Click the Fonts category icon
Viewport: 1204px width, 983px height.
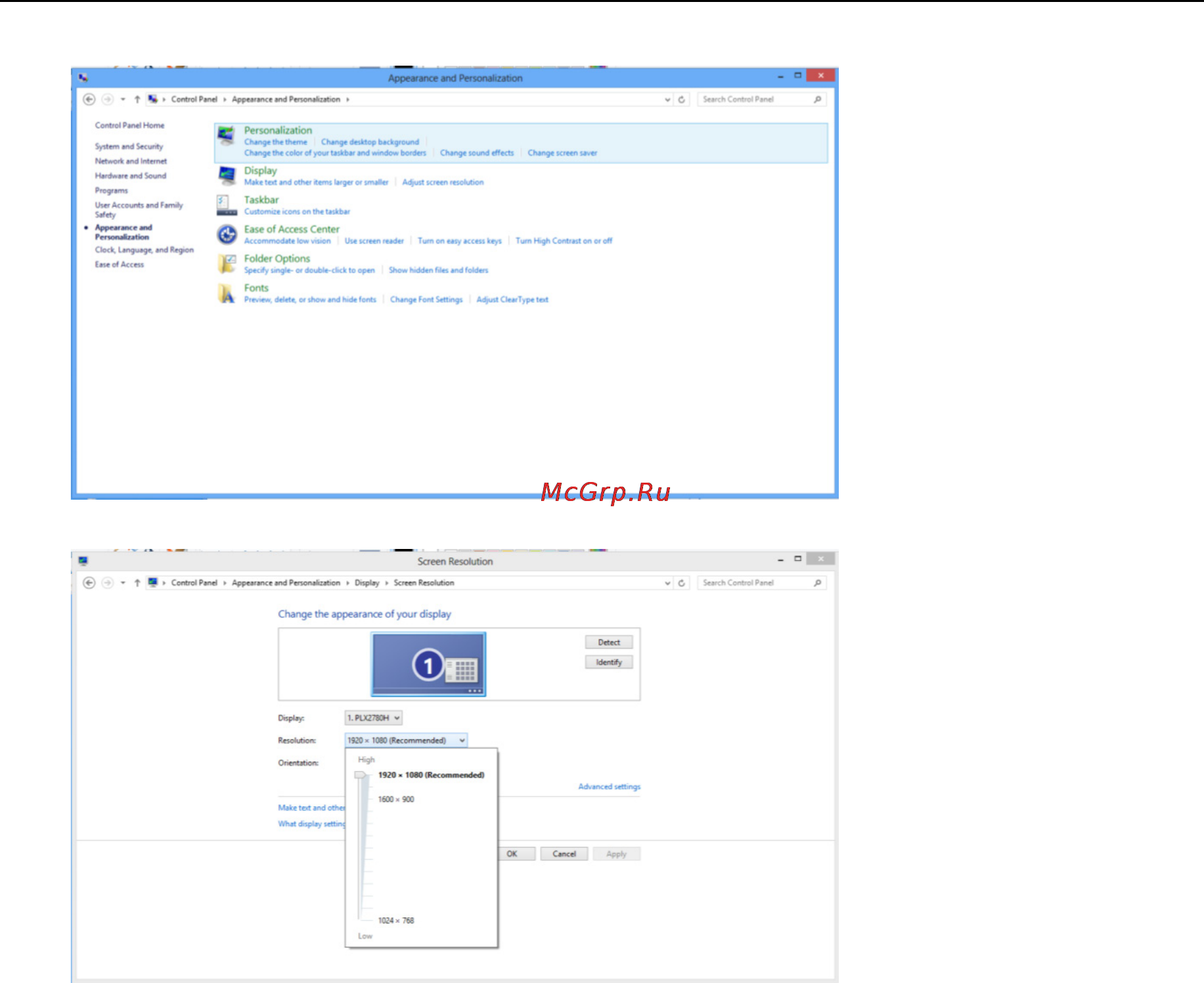click(227, 293)
